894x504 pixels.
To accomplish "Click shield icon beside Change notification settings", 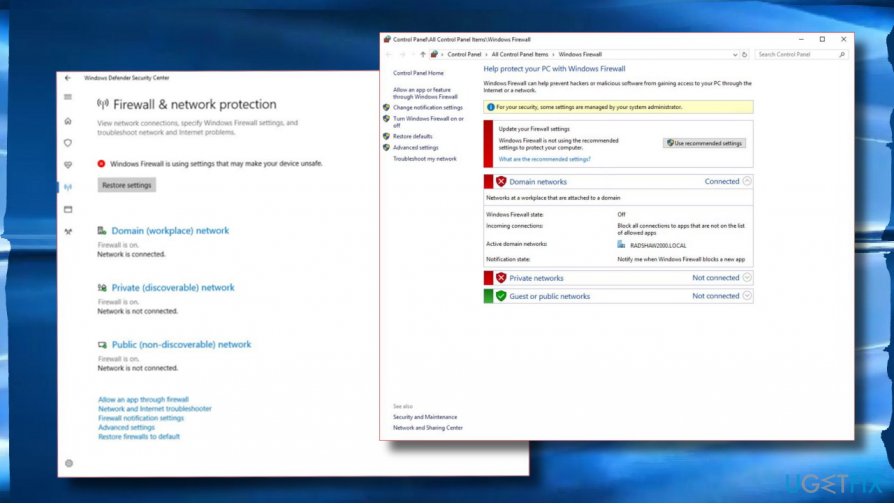I will [386, 107].
